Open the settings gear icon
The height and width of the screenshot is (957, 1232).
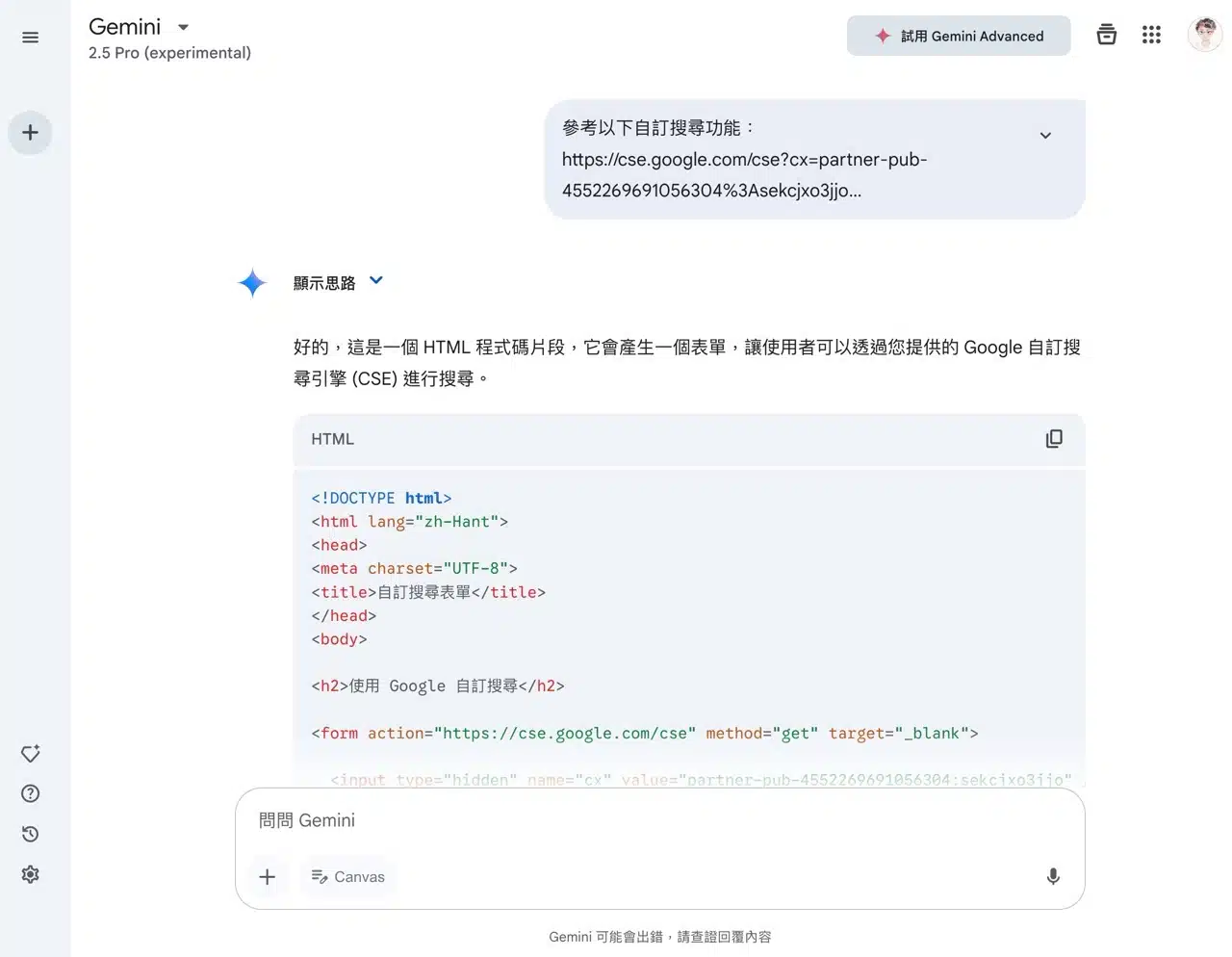(x=30, y=875)
